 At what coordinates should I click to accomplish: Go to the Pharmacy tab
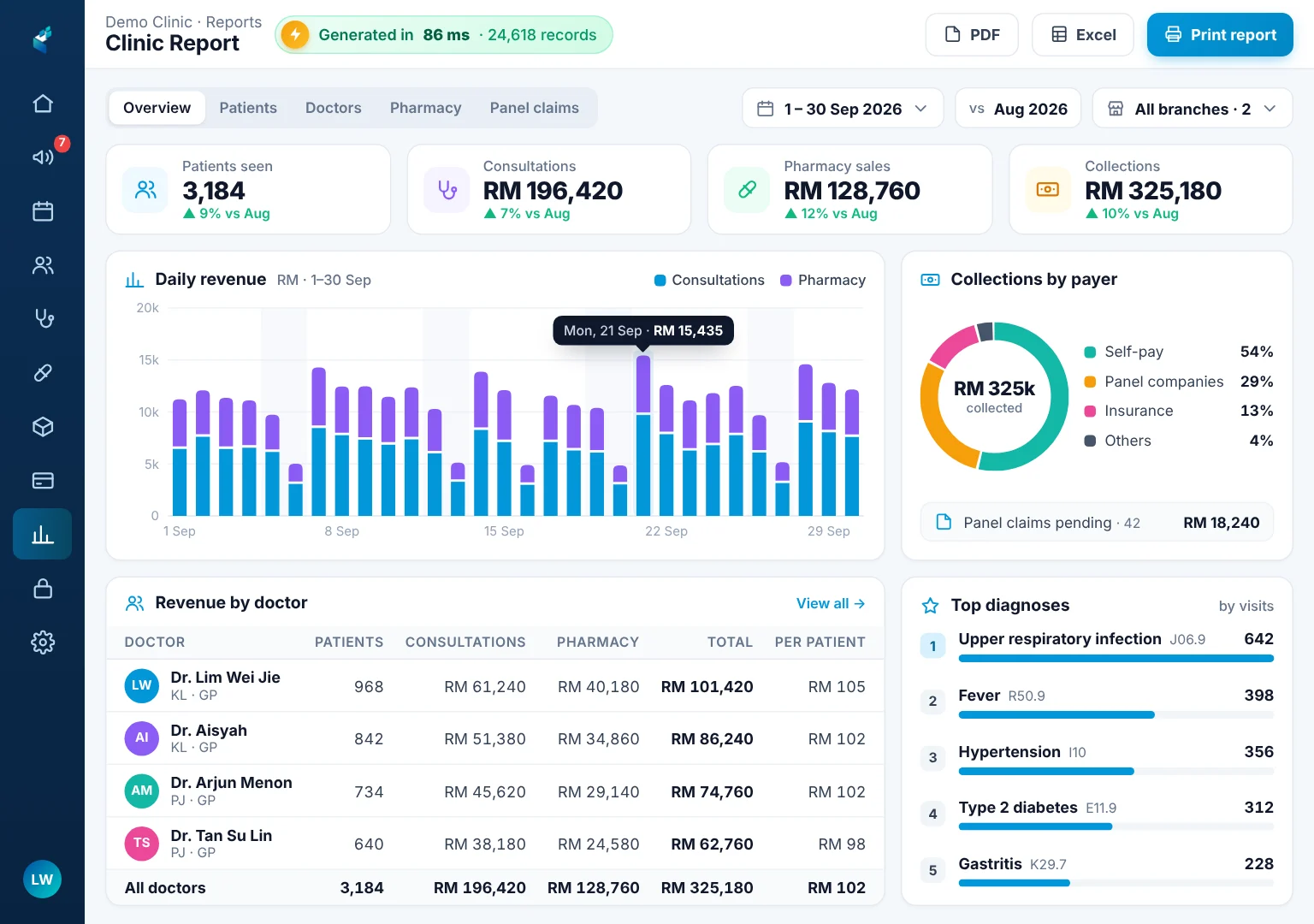426,108
